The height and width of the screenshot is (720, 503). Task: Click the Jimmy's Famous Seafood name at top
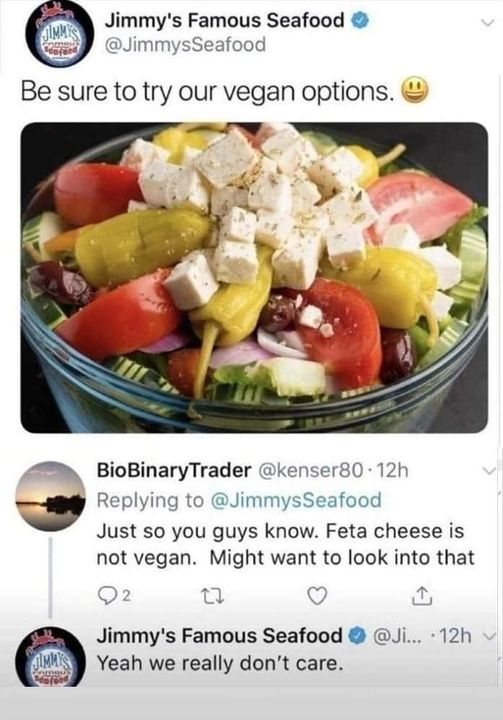tap(225, 21)
